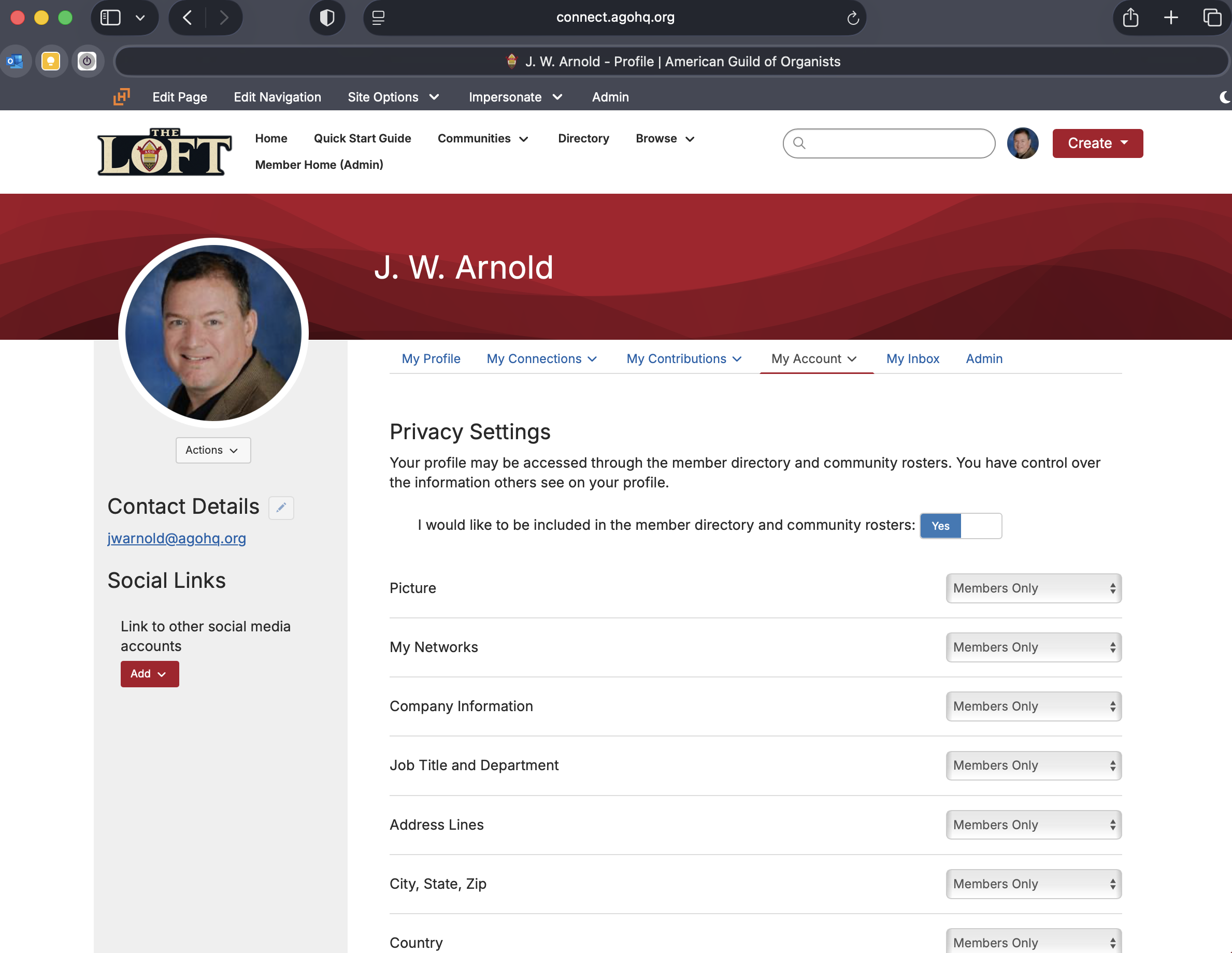The image size is (1232, 953).
Task: Click the page reload icon
Action: (x=852, y=18)
